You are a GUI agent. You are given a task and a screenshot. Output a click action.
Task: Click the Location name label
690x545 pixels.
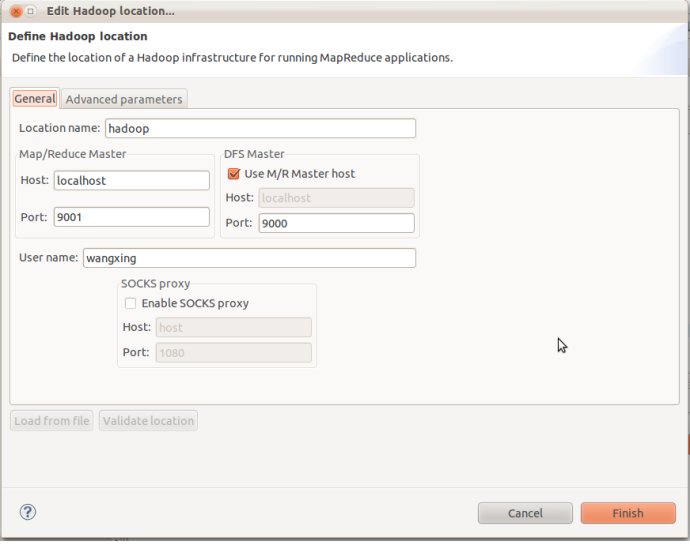(x=59, y=128)
